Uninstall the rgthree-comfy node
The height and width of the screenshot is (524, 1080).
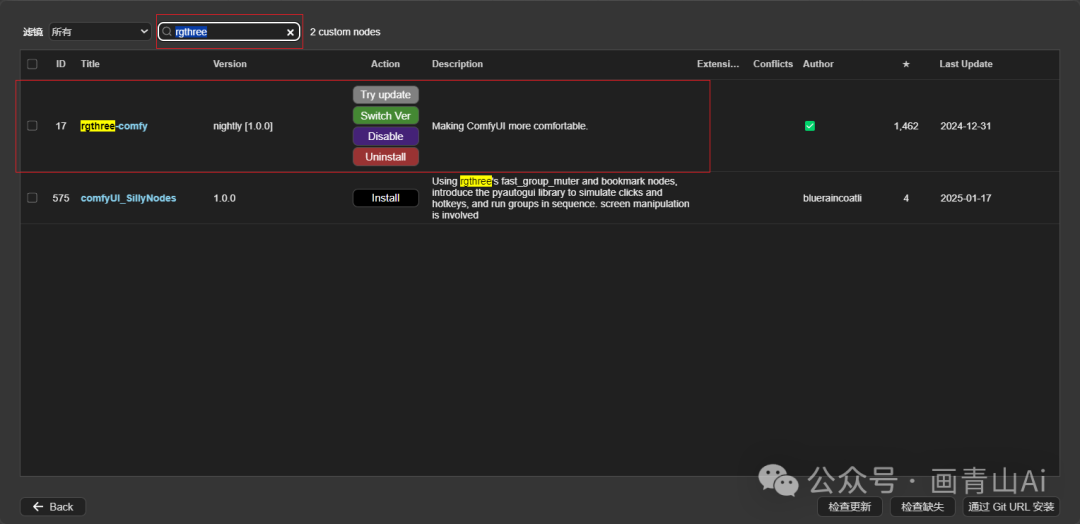click(x=386, y=157)
